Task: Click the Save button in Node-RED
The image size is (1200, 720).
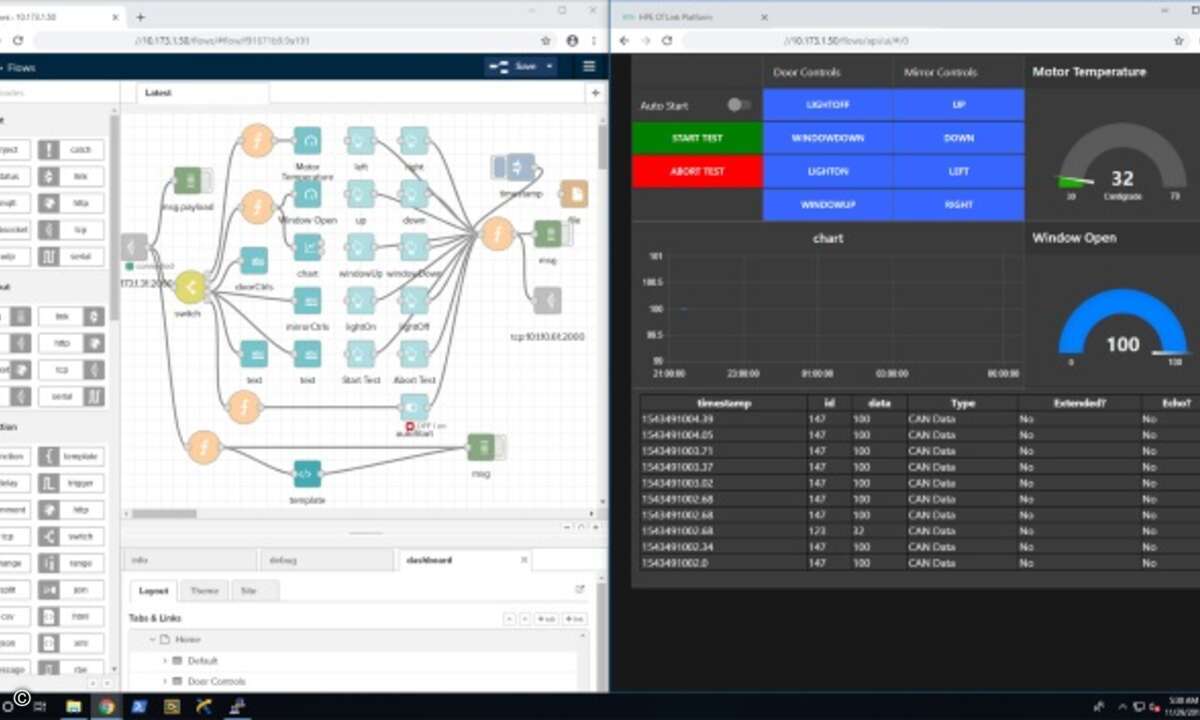Action: point(514,67)
